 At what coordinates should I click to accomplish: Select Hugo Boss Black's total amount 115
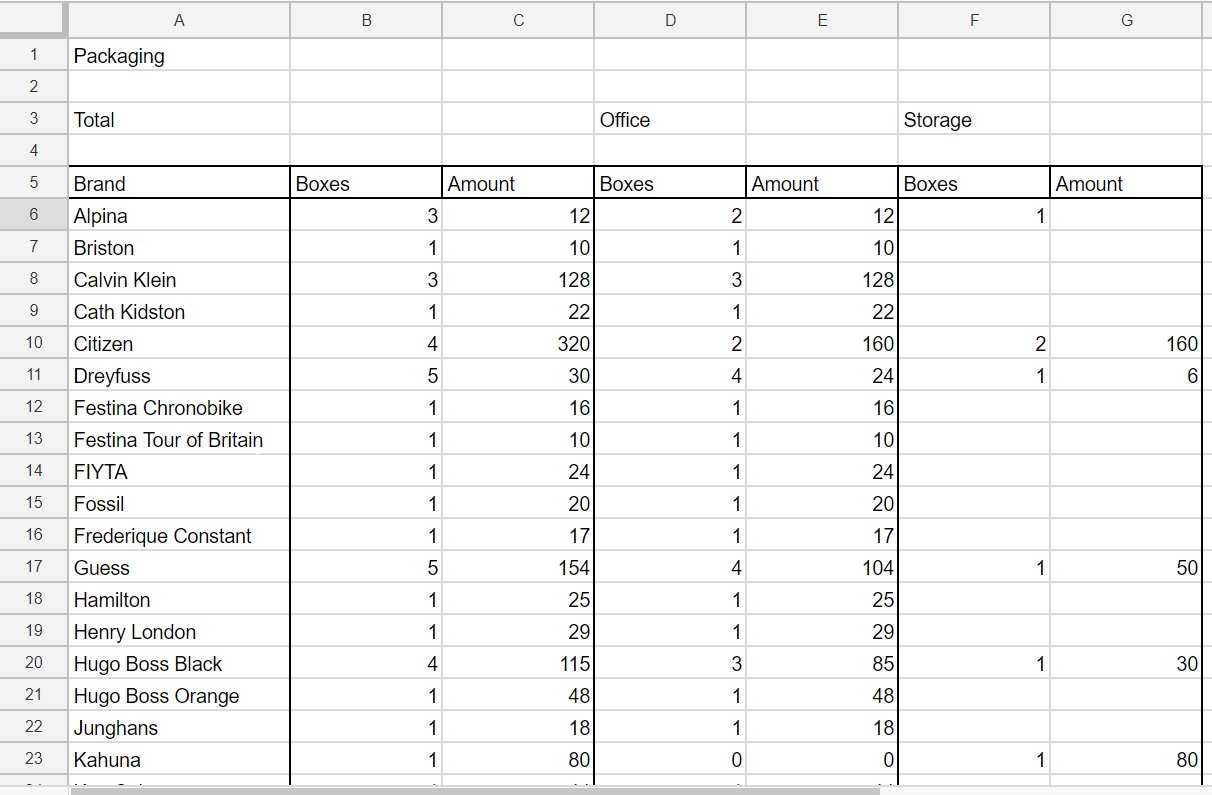[518, 664]
